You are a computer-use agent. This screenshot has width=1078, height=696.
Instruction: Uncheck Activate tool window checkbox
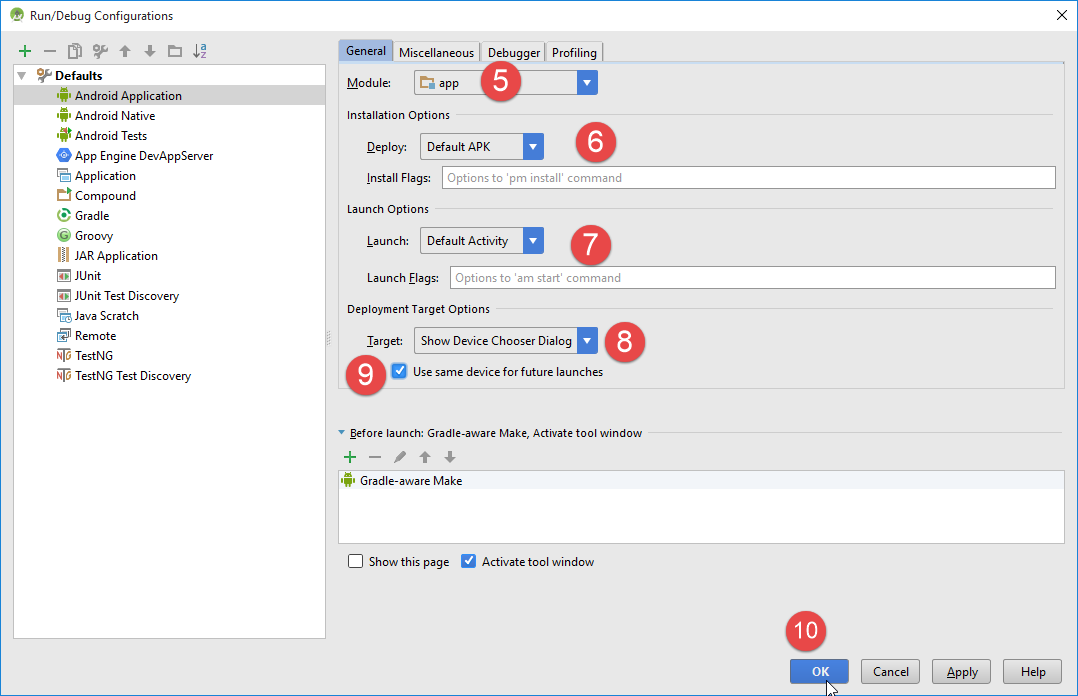pyautogui.click(x=468, y=562)
